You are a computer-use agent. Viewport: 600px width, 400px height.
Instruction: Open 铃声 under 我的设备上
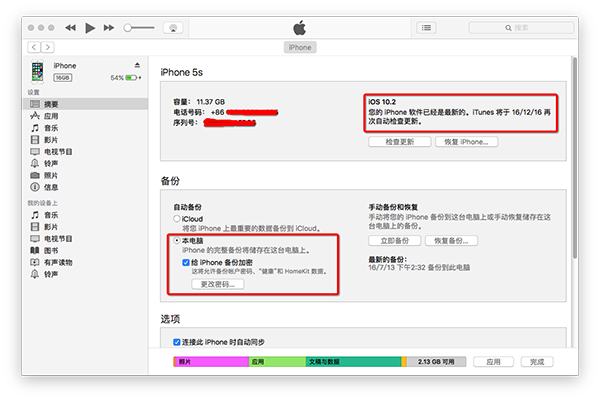(x=86, y=274)
